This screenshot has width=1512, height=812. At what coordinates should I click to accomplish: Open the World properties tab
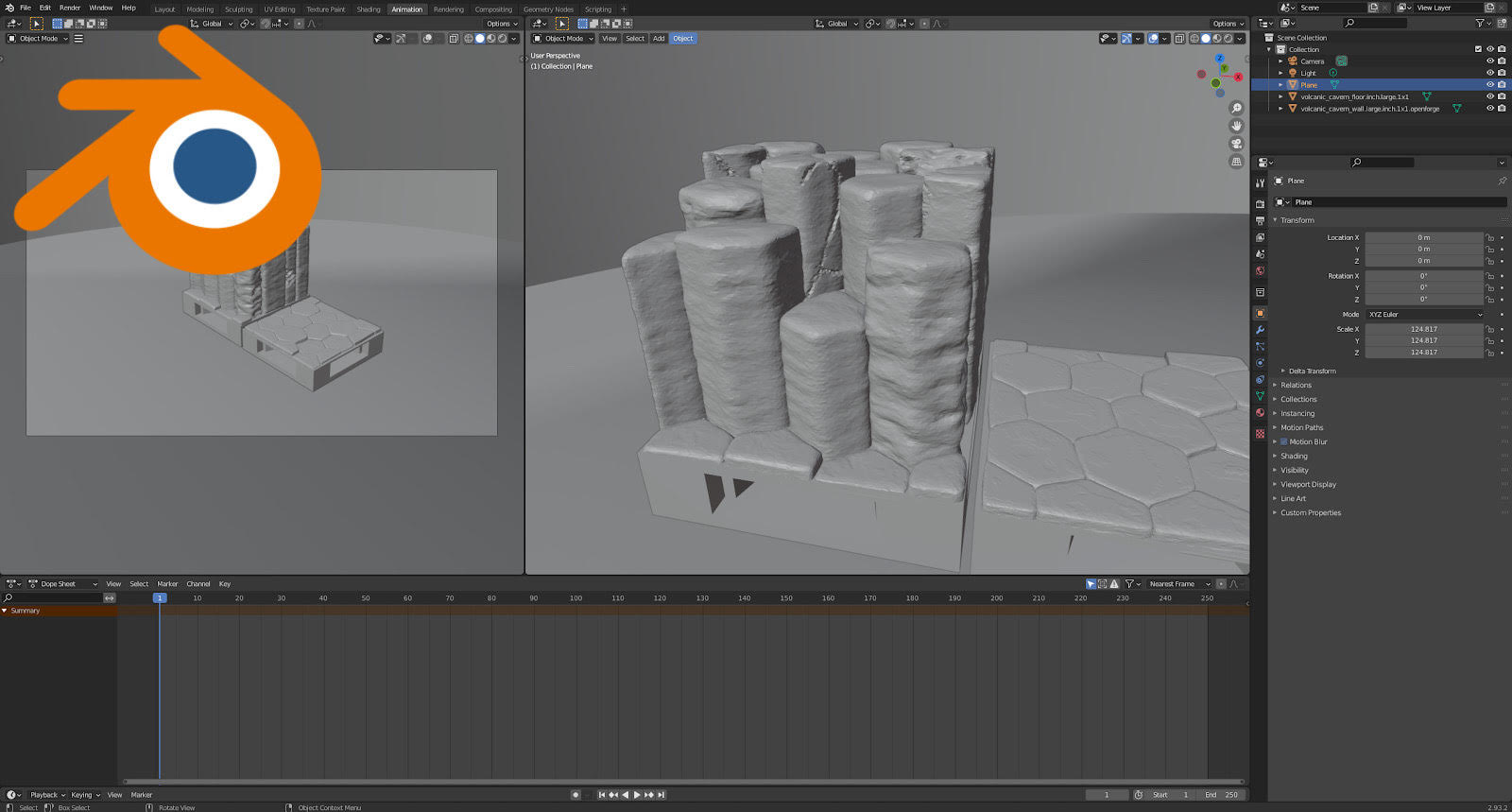1260,271
